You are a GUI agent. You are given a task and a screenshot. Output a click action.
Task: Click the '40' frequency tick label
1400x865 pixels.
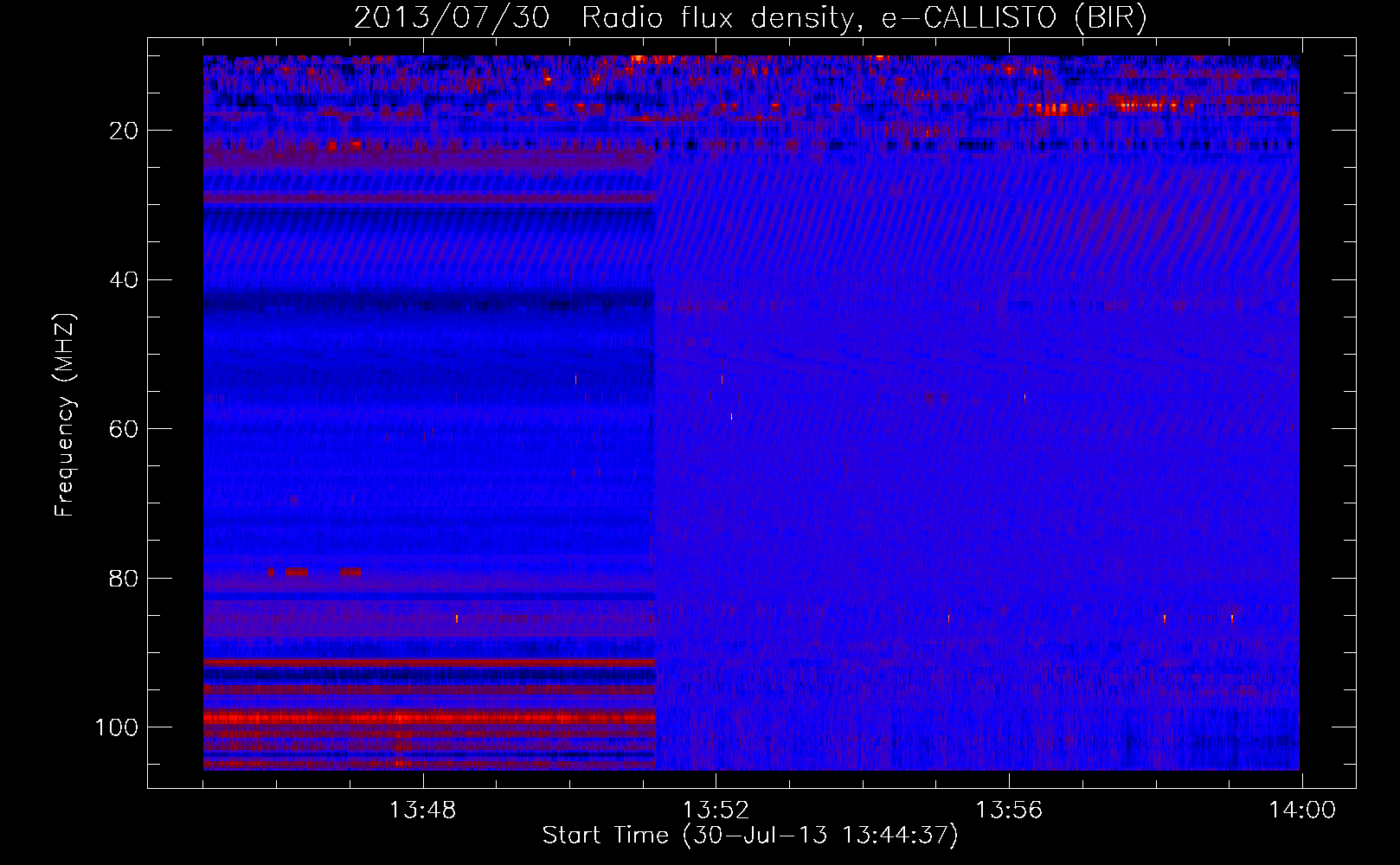(125, 280)
